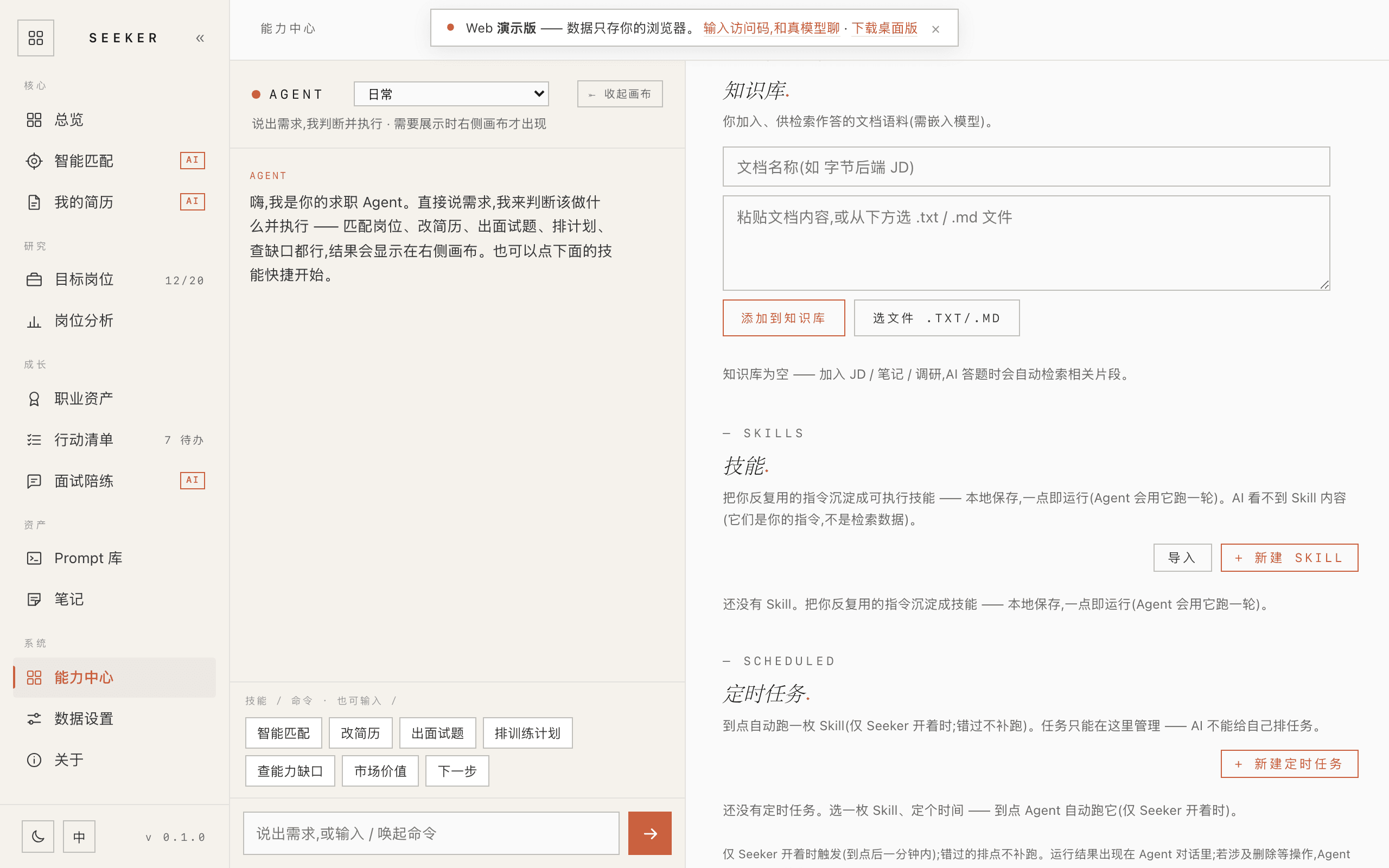Open the Prompt 库 page
The height and width of the screenshot is (868, 1389).
(114, 558)
